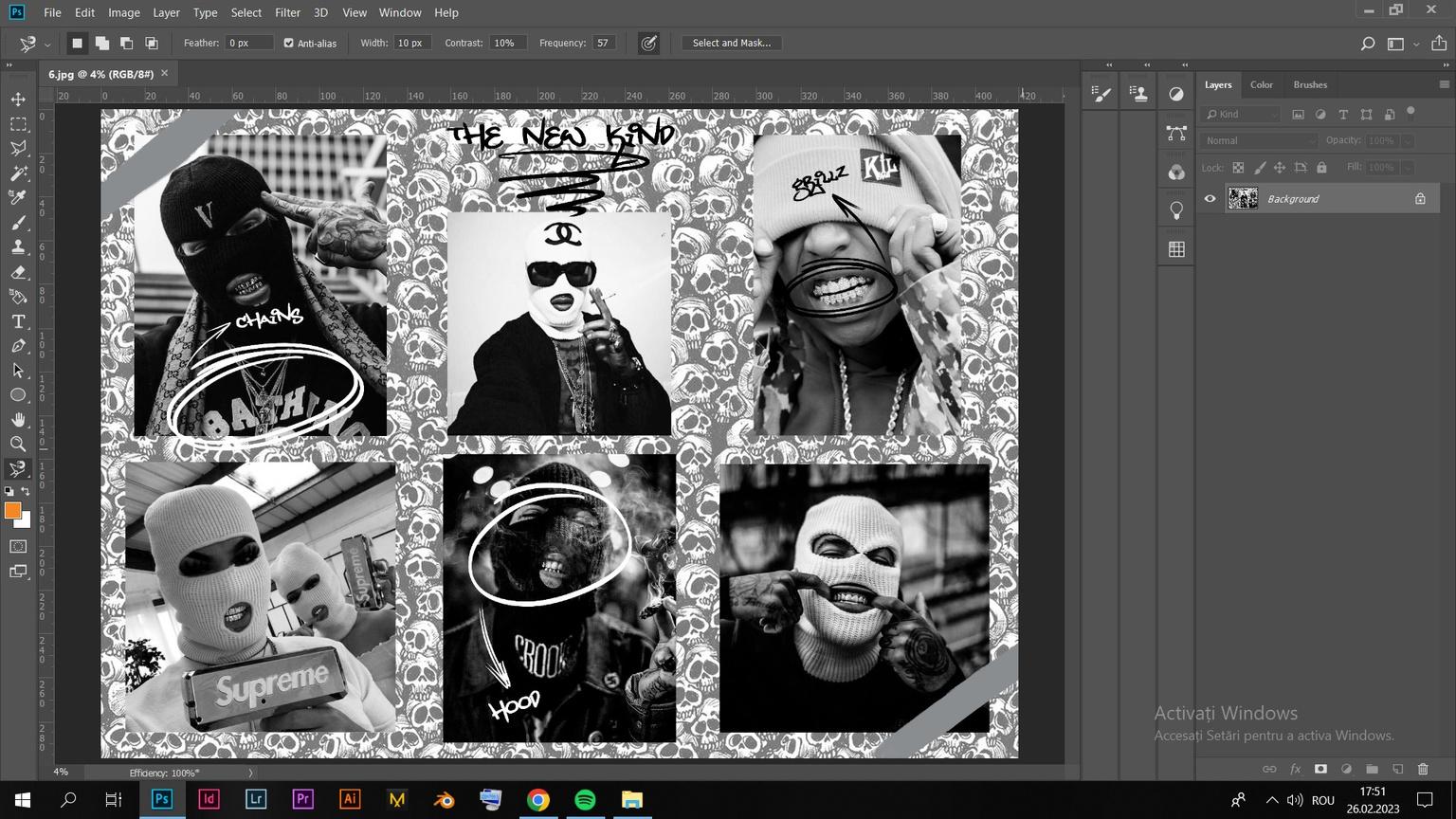Open the Image menu

(x=124, y=12)
